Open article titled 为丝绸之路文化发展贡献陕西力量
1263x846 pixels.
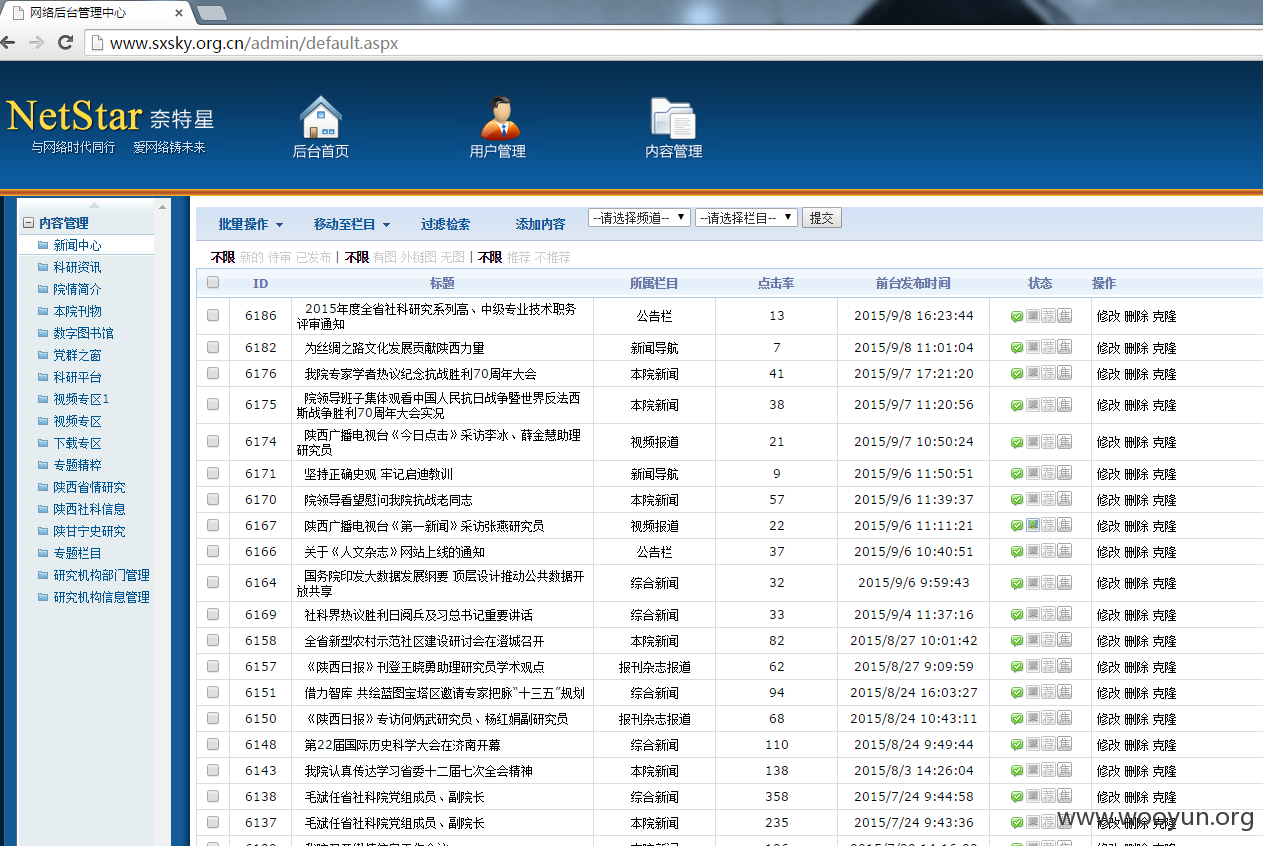[x=394, y=348]
